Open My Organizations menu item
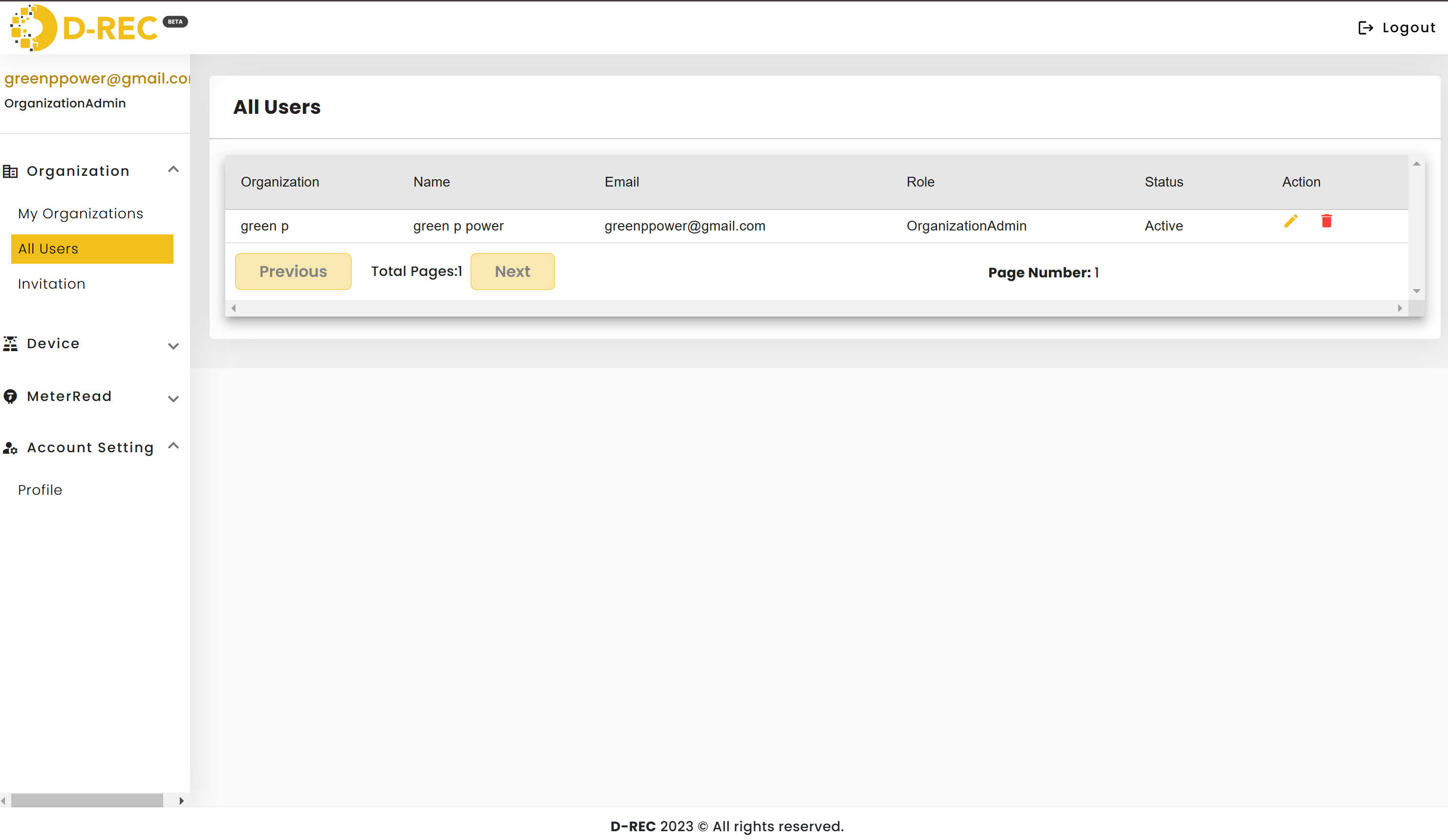Image resolution: width=1448 pixels, height=840 pixels. [80, 213]
